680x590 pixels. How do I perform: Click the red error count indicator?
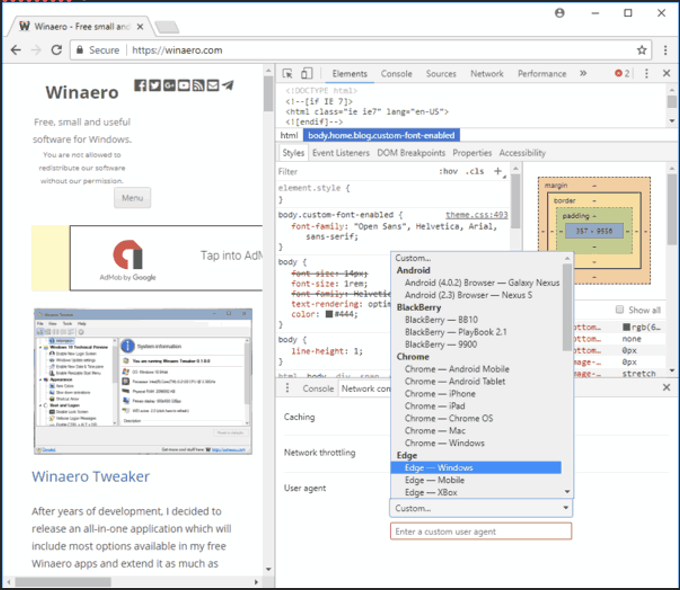click(x=622, y=74)
